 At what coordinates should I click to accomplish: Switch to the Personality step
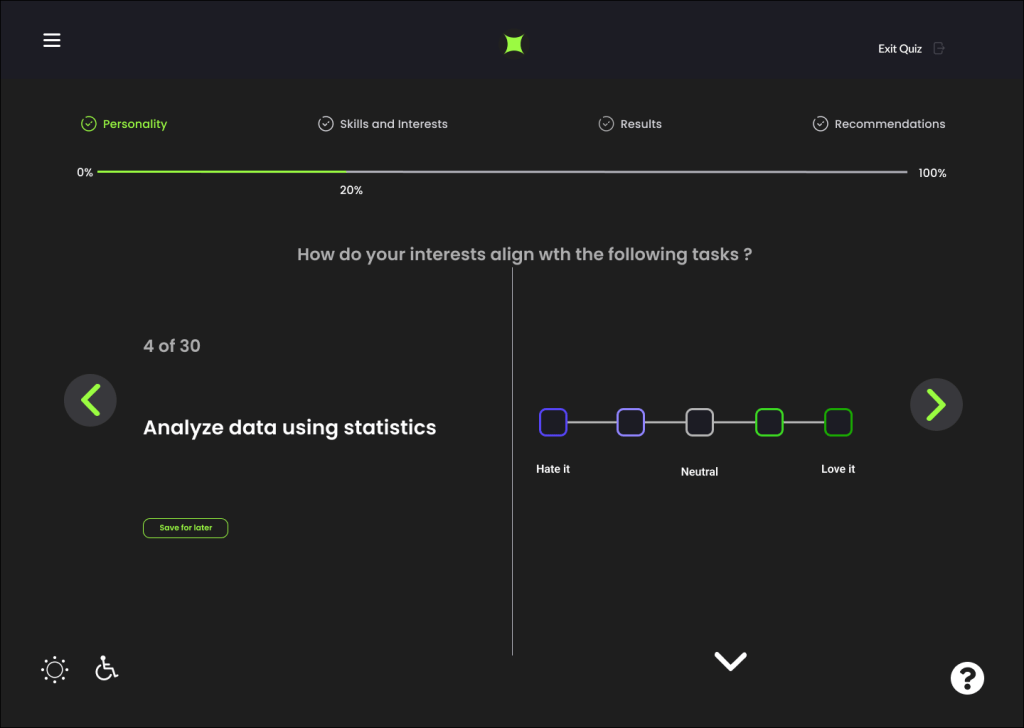124,124
